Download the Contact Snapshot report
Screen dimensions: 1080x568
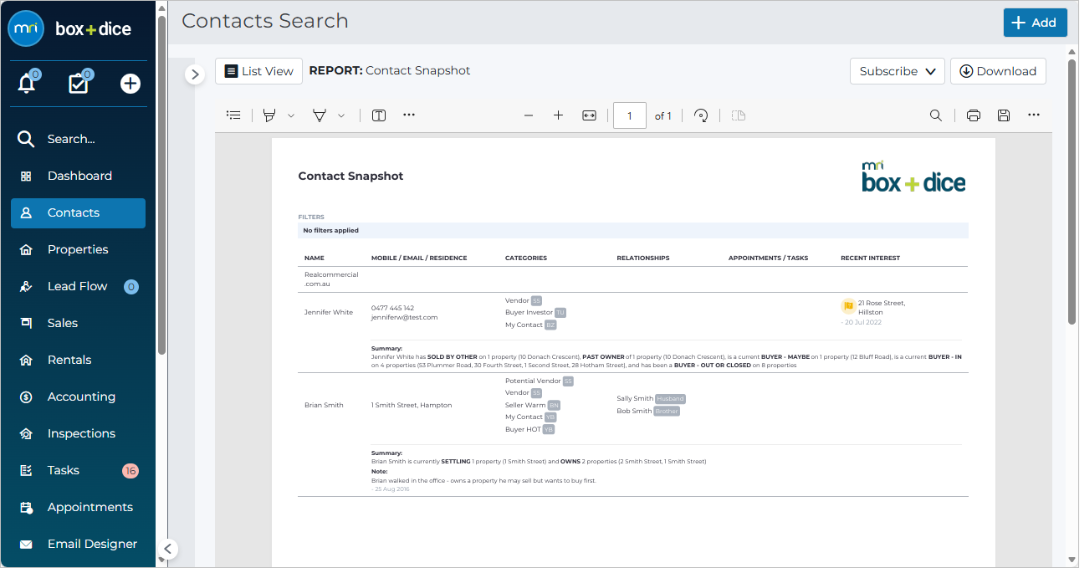[x=998, y=71]
